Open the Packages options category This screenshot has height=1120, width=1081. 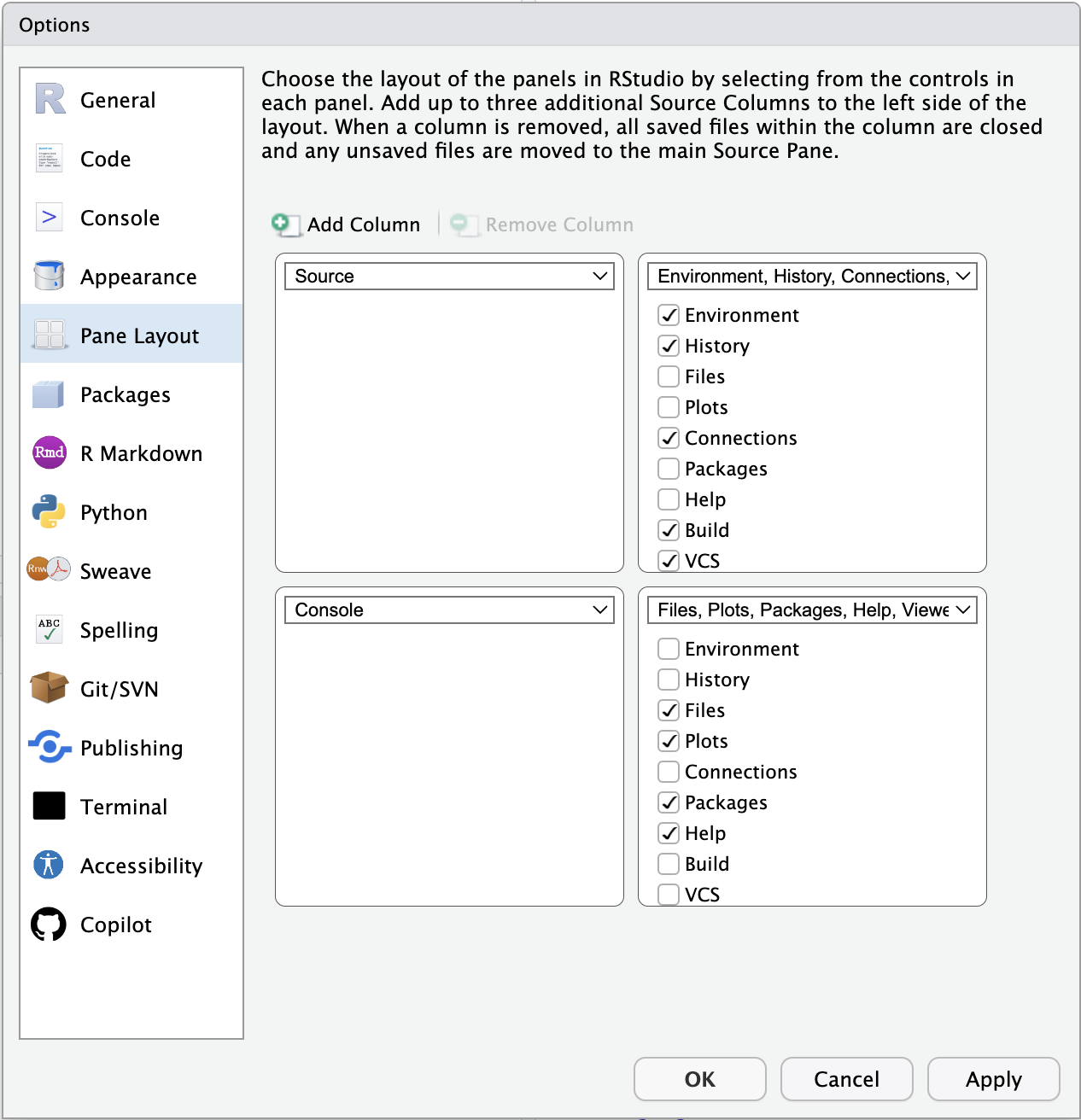click(x=131, y=394)
